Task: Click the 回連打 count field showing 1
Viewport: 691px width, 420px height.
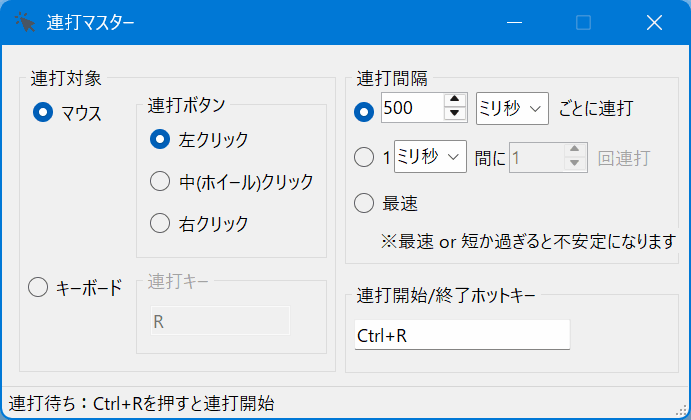Action: 537,157
